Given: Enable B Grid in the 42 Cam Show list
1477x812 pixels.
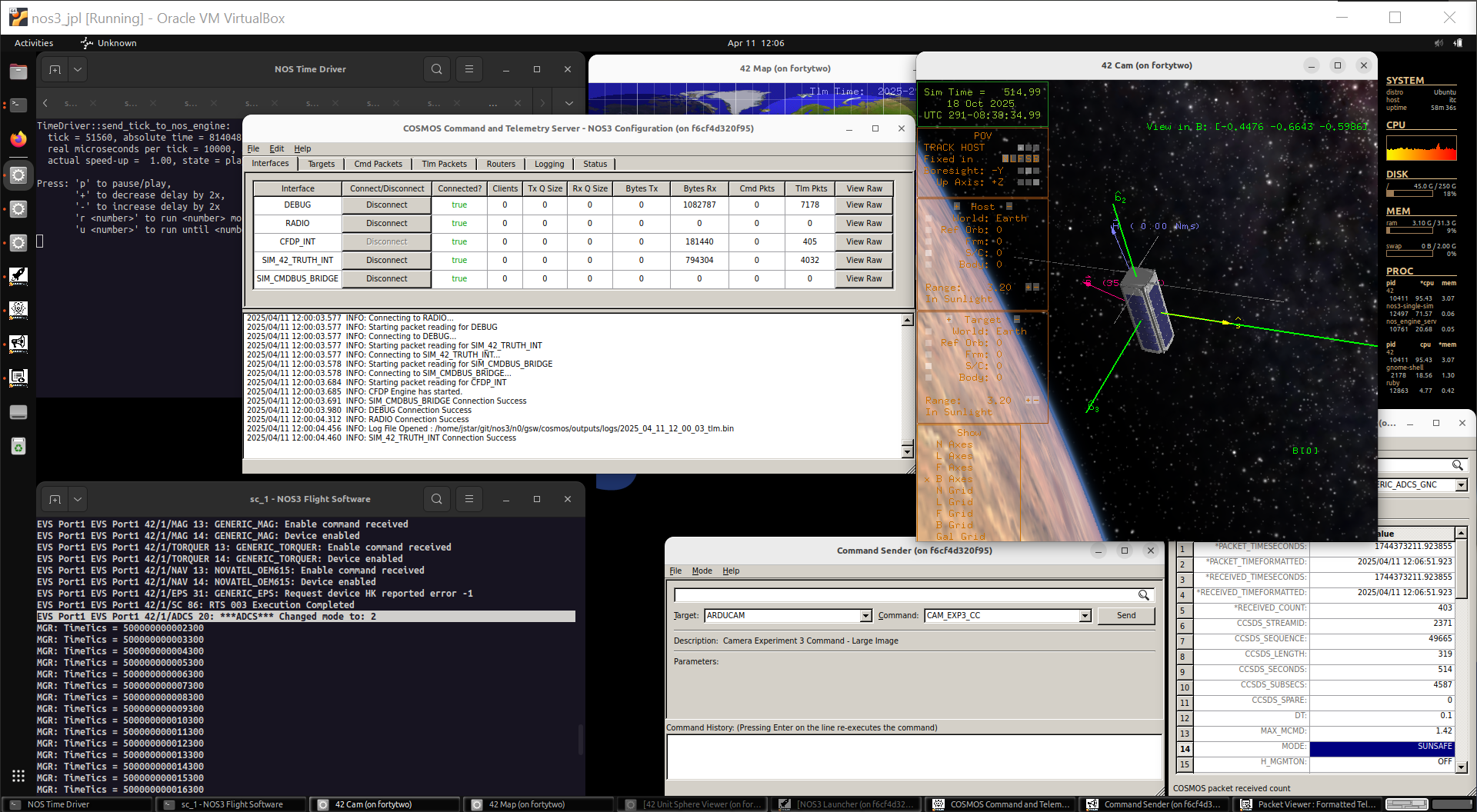Looking at the screenshot, I should (954, 525).
